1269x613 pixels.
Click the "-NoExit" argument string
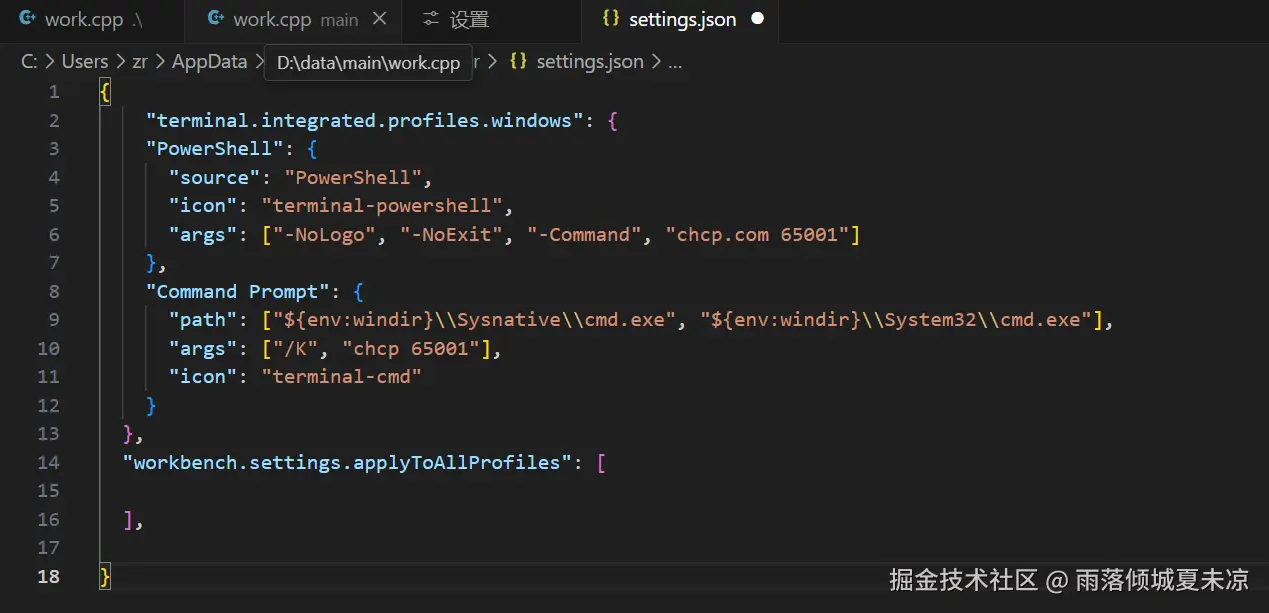tap(452, 234)
